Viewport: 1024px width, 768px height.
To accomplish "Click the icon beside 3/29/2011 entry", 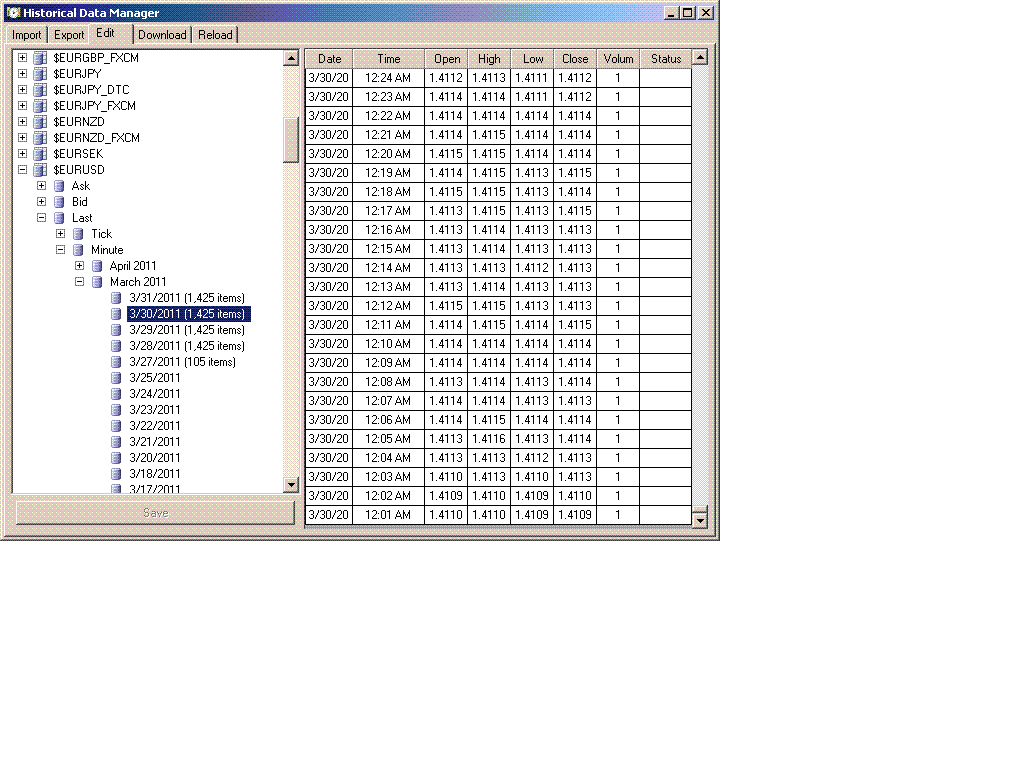I will (116, 330).
